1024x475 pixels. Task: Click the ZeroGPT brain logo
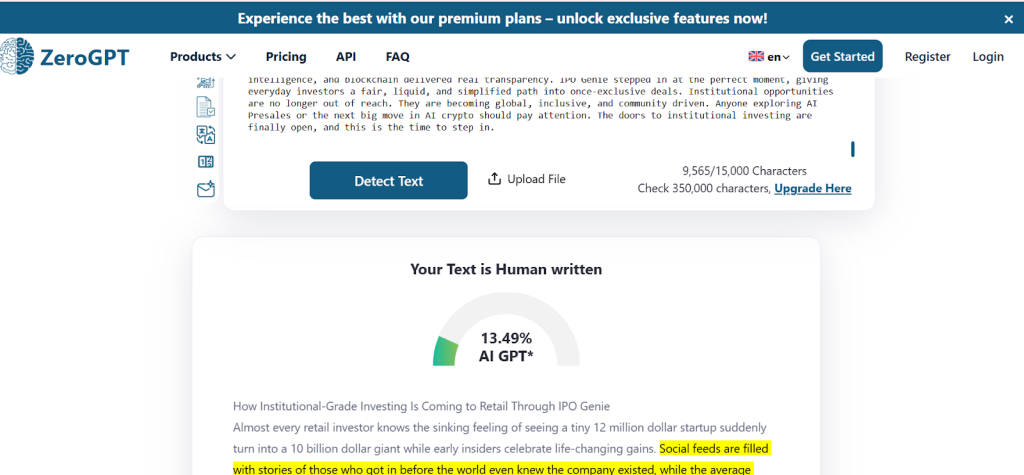(x=18, y=57)
